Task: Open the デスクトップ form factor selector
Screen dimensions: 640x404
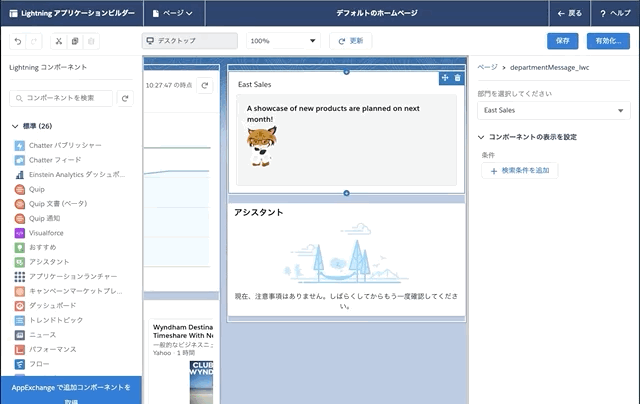Action: pos(190,41)
